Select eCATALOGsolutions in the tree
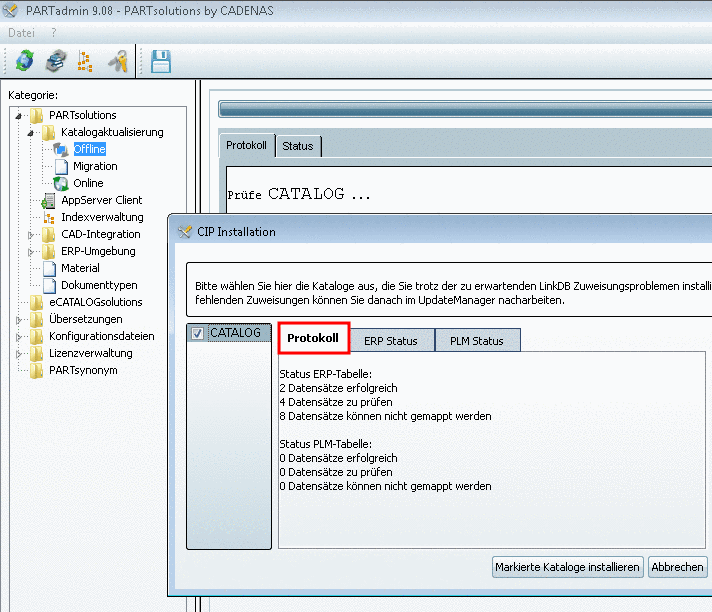The height and width of the screenshot is (612, 712). (96, 302)
